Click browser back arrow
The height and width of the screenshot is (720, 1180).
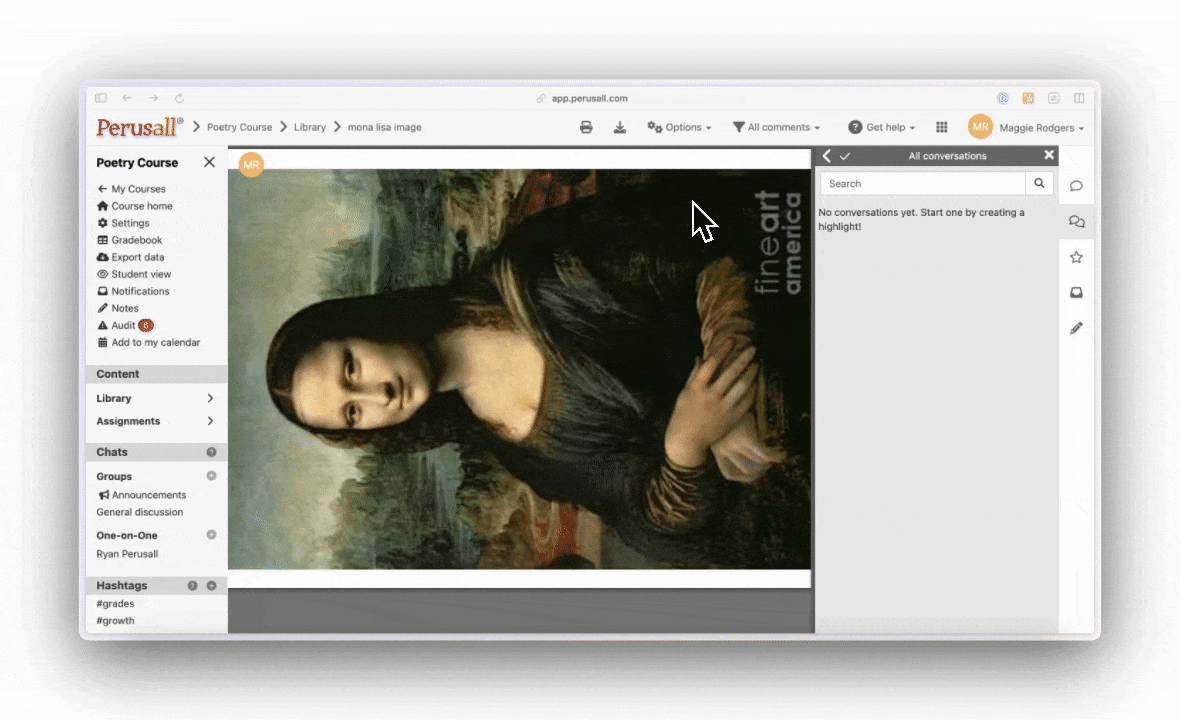click(x=127, y=98)
